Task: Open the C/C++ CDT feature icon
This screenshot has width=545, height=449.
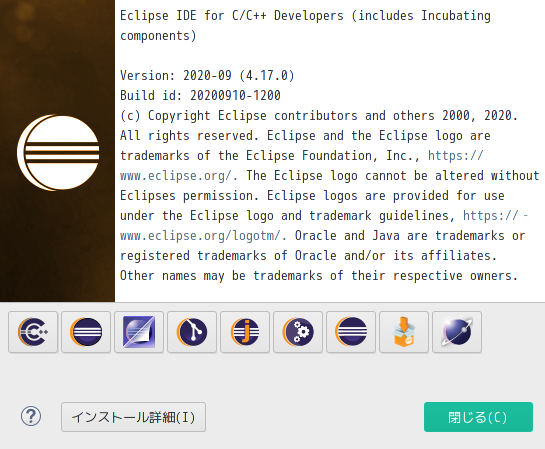Action: [33, 332]
